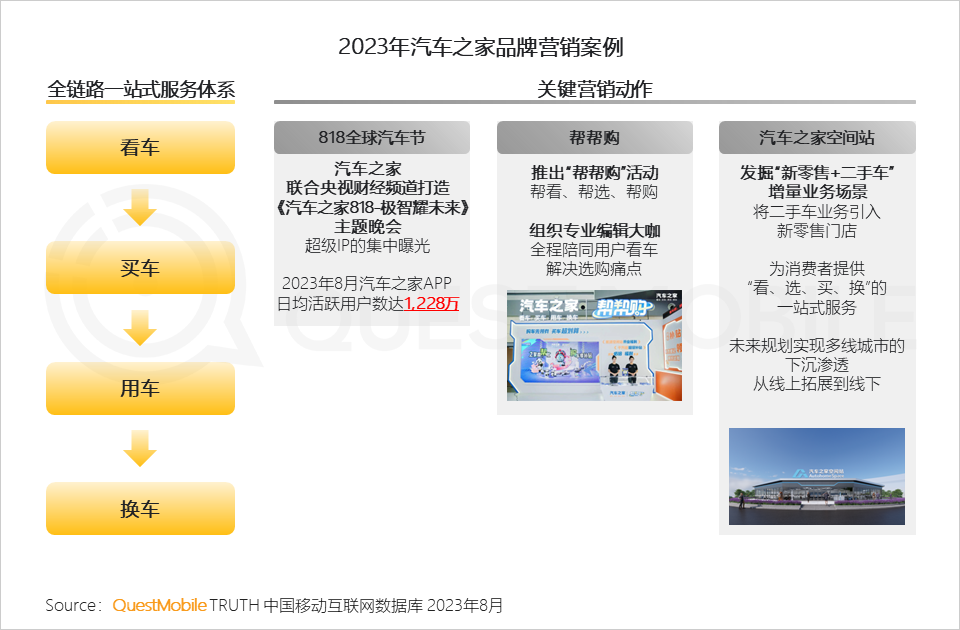Click the 换车 yellow box
Viewport: 960px width, 630px height.
140,509
